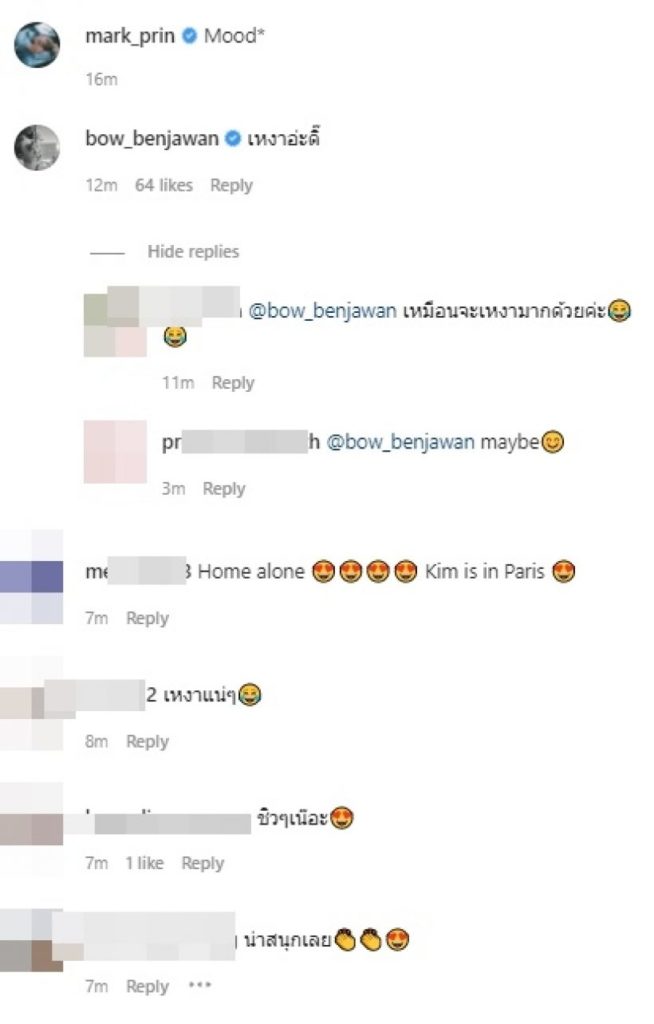Open @bow_benjawan mention in 'maybe' reply
Screen dimensions: 654x1024
pos(400,442)
